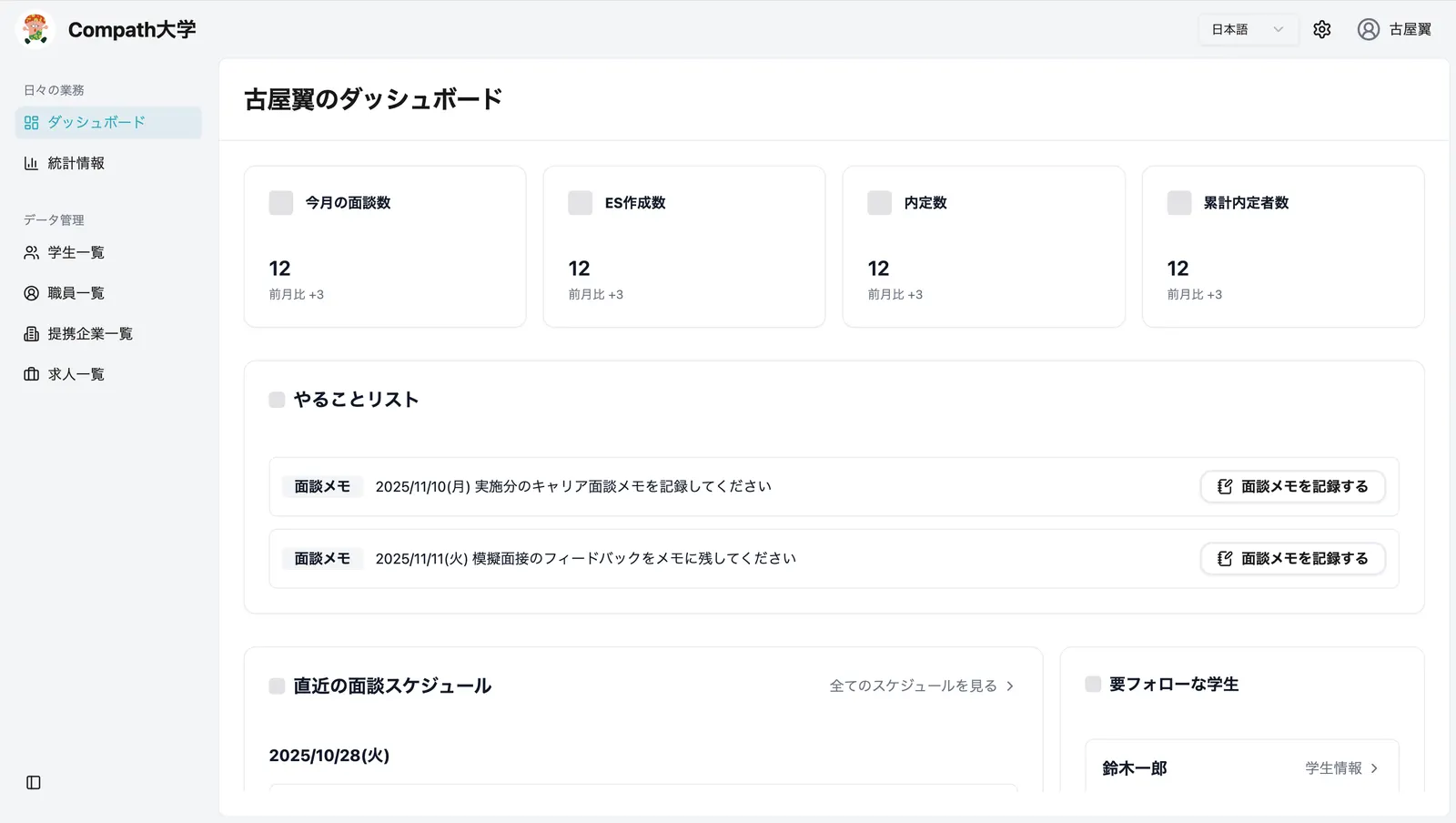
Task: Click the user avatar icon beside 古屋翼
Action: (1368, 29)
